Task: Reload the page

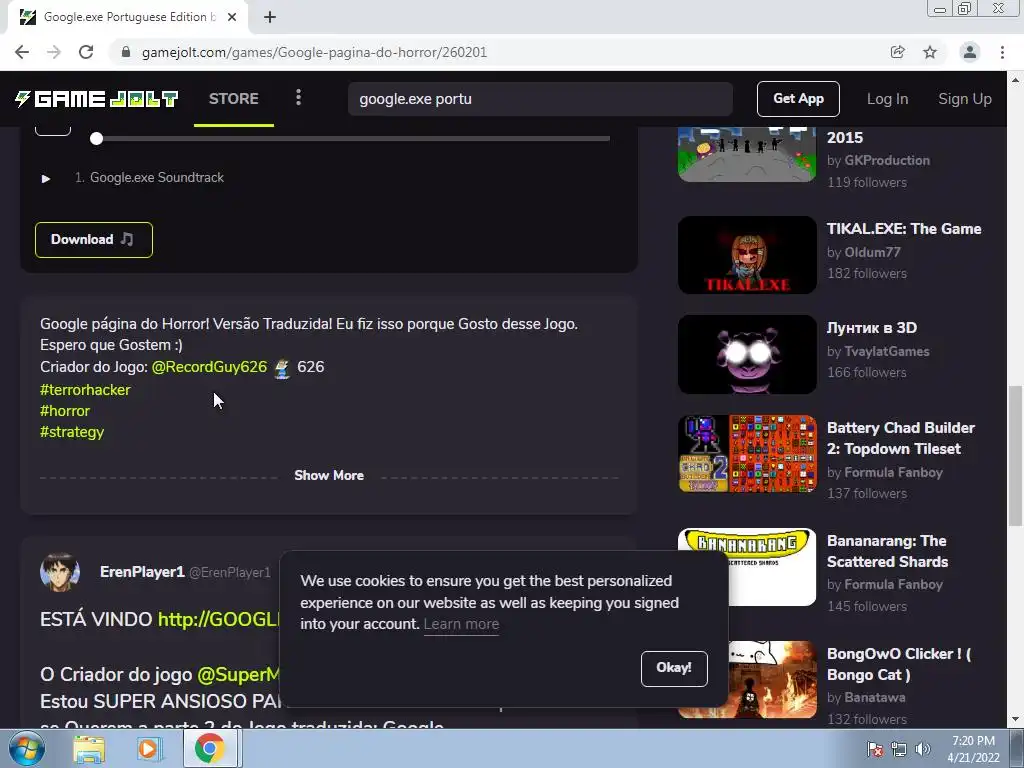Action: tap(86, 52)
